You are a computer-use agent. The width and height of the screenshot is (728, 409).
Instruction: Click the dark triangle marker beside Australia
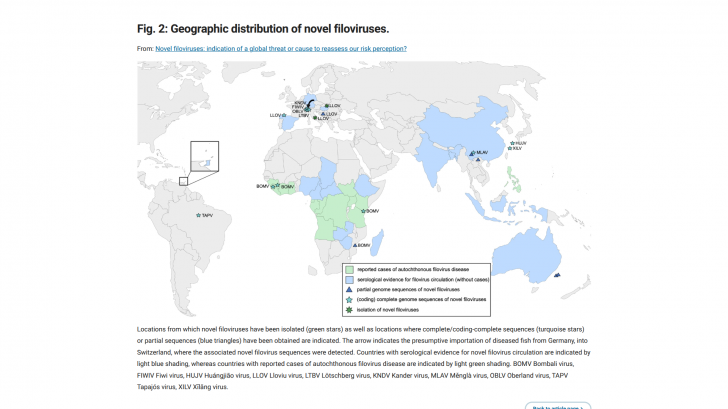click(x=556, y=277)
